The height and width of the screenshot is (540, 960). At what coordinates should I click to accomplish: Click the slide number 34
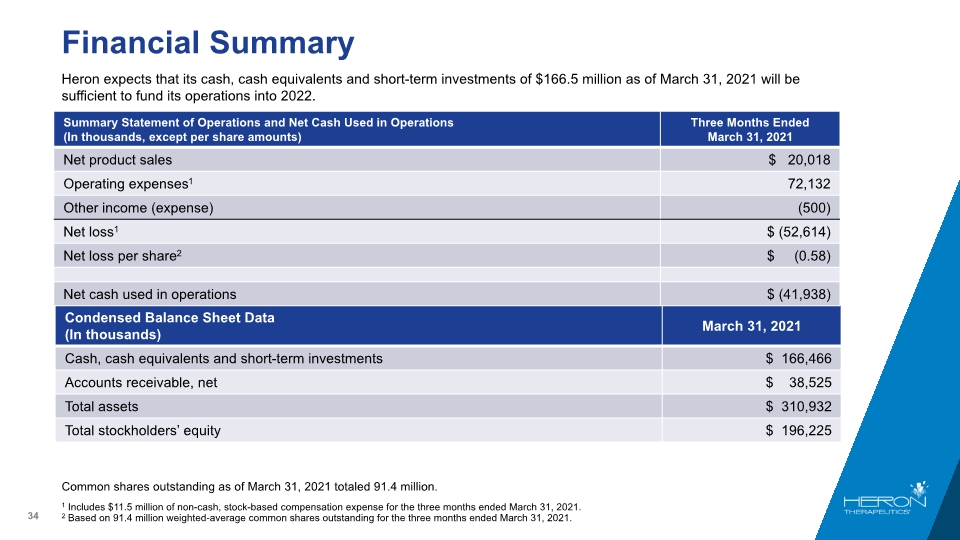point(33,516)
